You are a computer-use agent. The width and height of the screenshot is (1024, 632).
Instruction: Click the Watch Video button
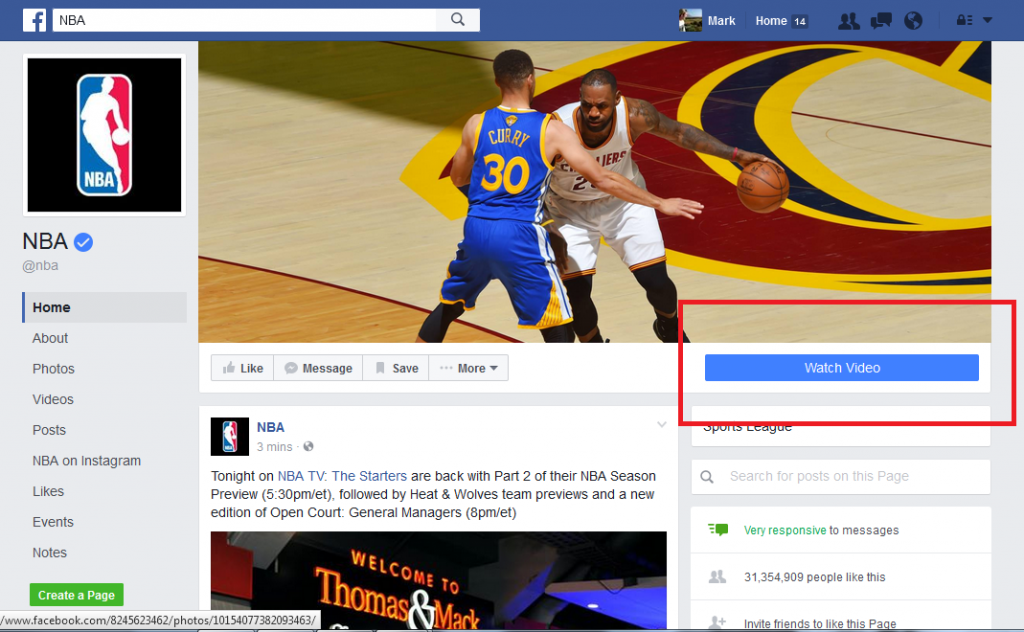pos(842,368)
